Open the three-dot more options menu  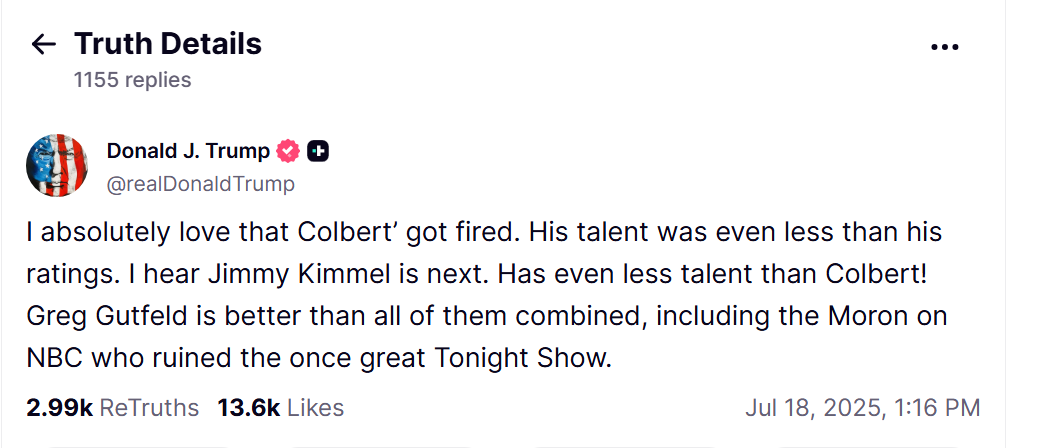click(945, 47)
